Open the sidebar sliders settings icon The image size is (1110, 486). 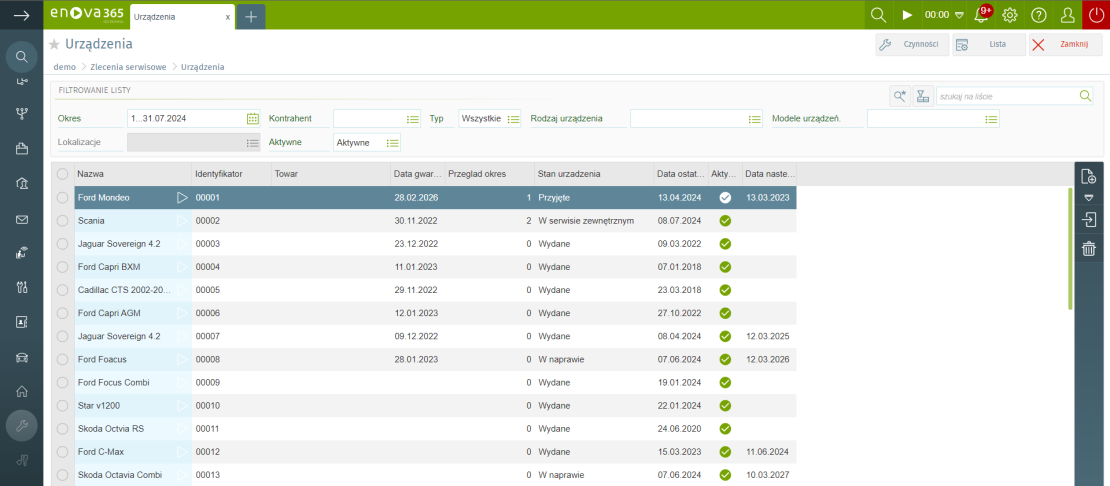point(21,287)
